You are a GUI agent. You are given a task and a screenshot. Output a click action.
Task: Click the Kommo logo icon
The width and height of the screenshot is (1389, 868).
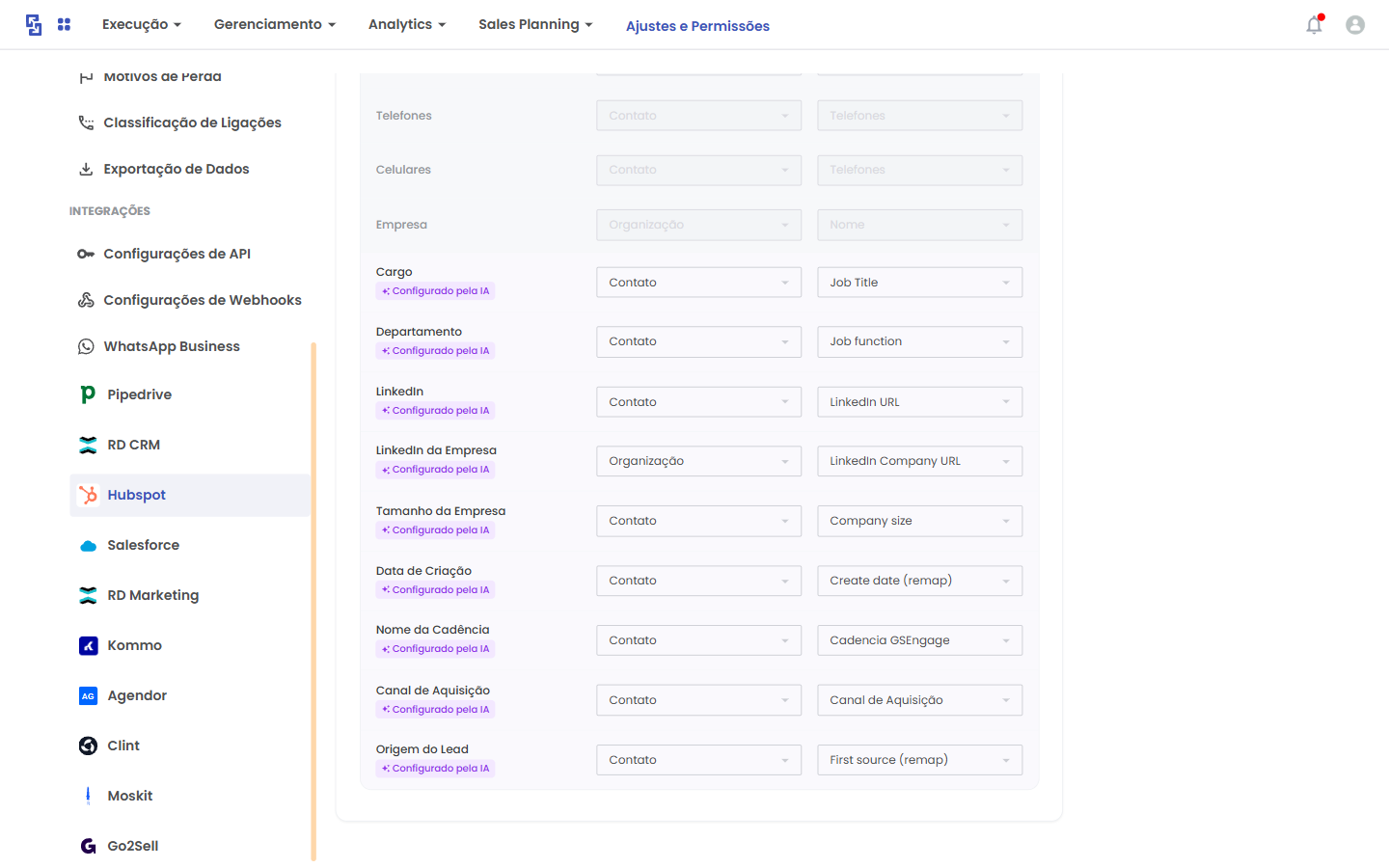[x=88, y=645]
